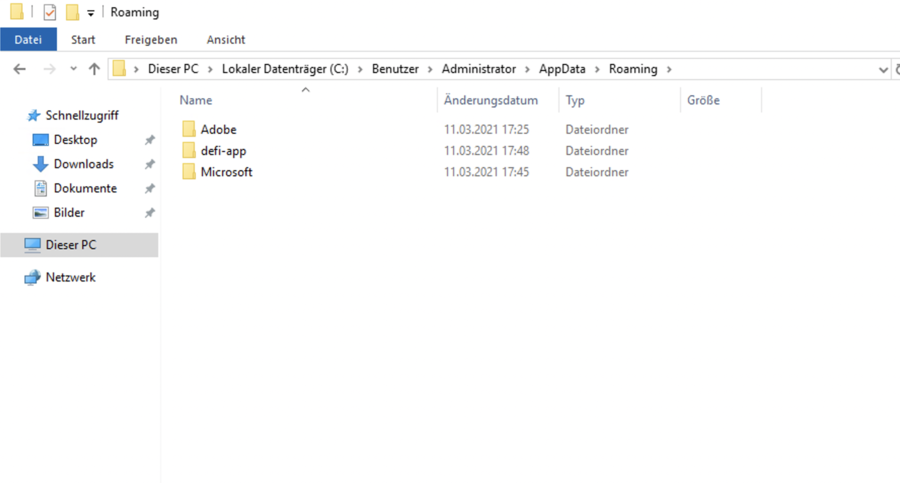The height and width of the screenshot is (483, 900).
Task: Select the defi-app folder icon
Action: coord(189,151)
